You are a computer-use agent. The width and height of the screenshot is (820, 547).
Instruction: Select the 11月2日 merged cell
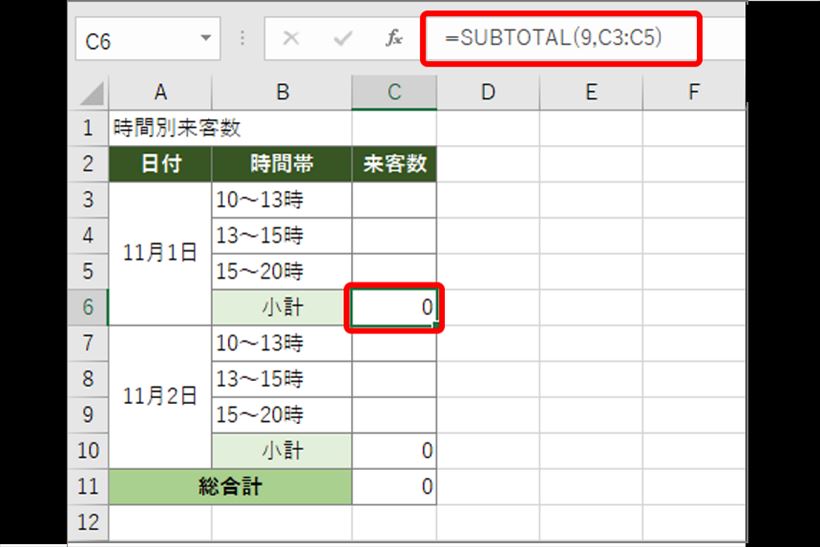tap(161, 397)
